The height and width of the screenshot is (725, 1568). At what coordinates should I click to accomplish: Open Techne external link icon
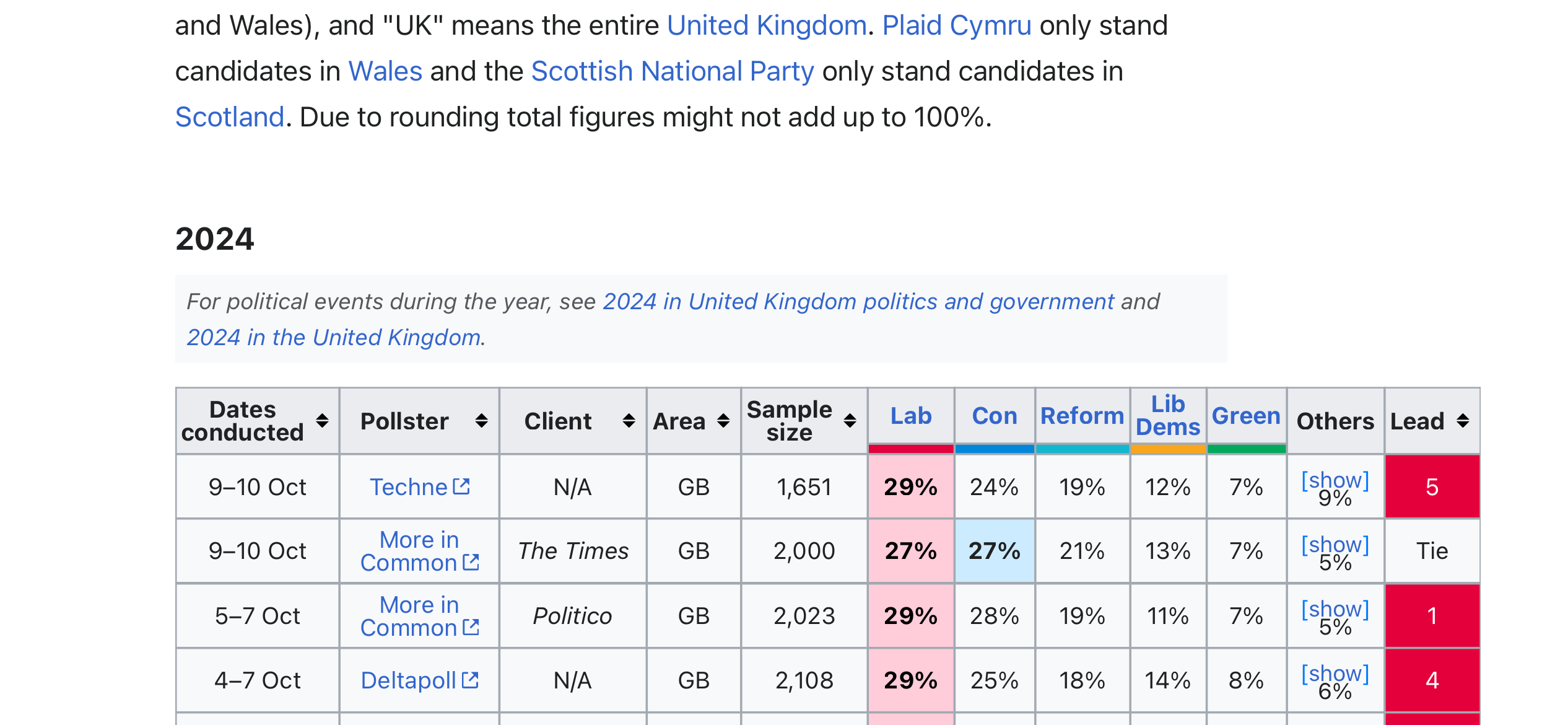(461, 486)
